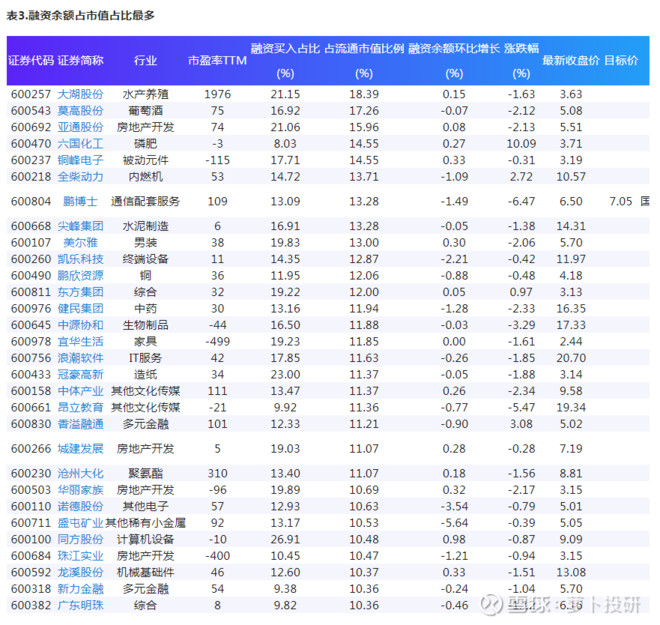Select the 其他稀有小金属 industry cell
The width and height of the screenshot is (660, 625).
tap(145, 523)
